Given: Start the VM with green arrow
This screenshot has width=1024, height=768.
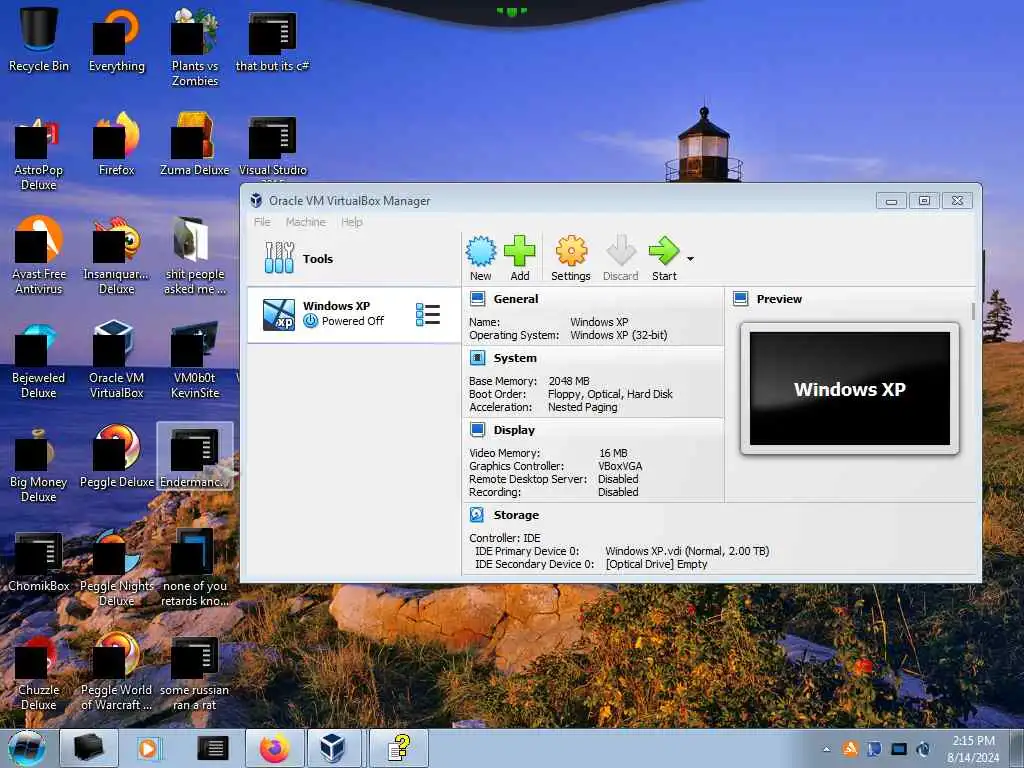Looking at the screenshot, I should (664, 251).
